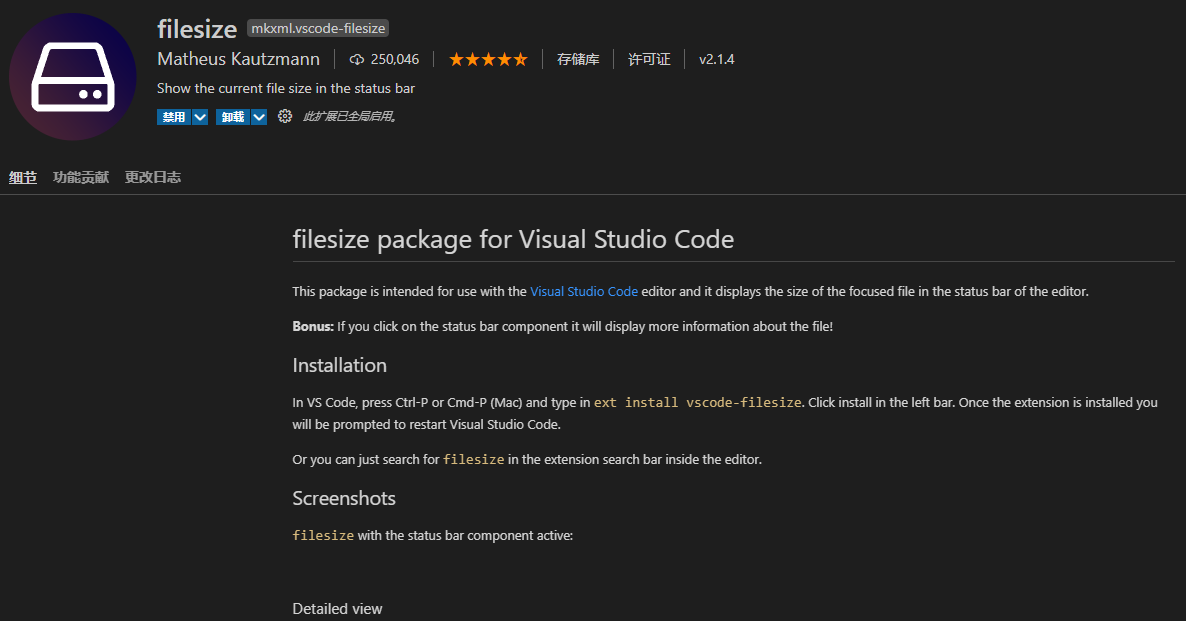
Task: Switch to the 功能贡献 tab
Action: click(81, 177)
